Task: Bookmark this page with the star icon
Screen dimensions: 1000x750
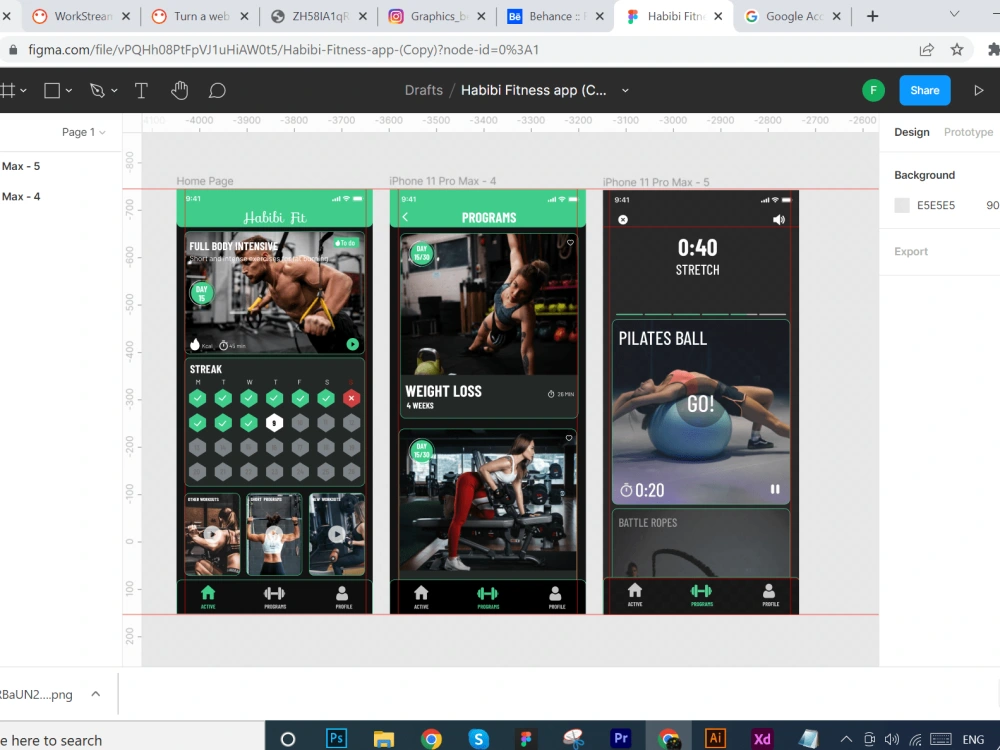Action: click(957, 50)
